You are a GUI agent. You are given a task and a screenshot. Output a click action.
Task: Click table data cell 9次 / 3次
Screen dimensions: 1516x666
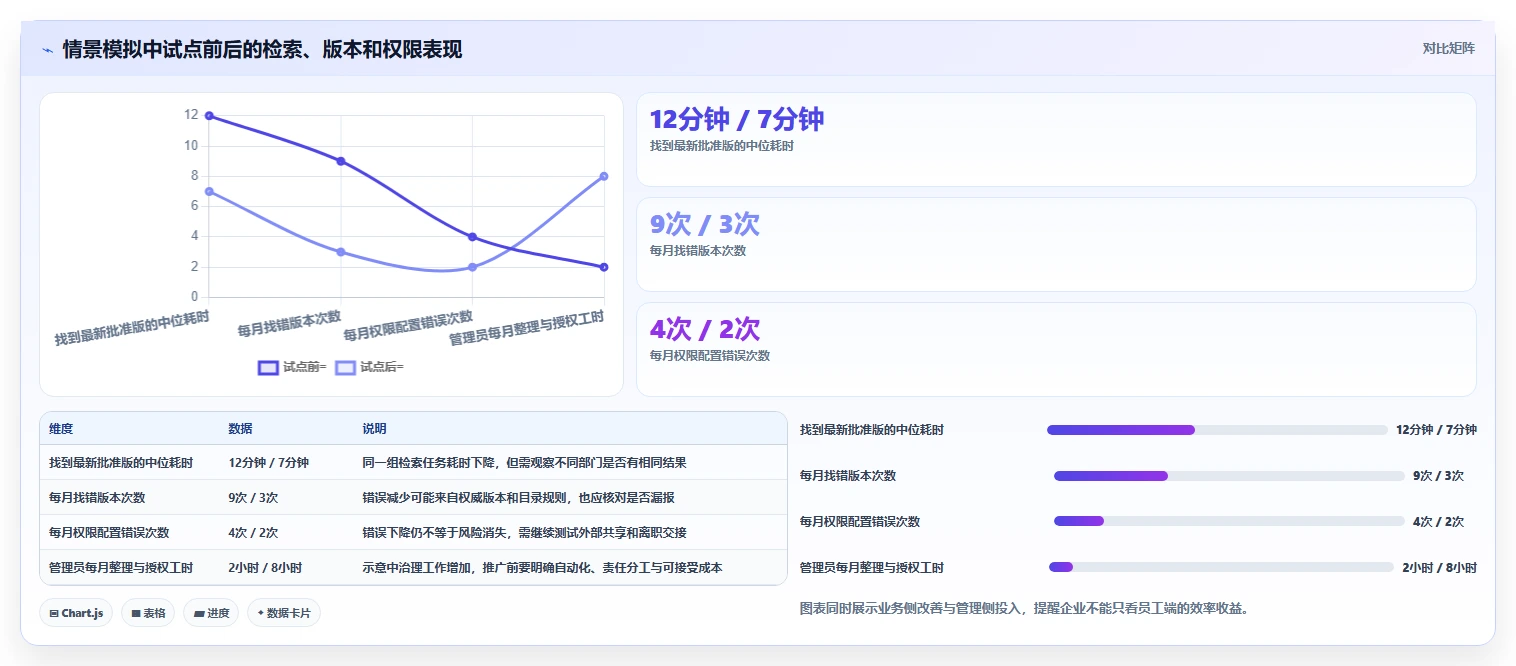coord(253,498)
